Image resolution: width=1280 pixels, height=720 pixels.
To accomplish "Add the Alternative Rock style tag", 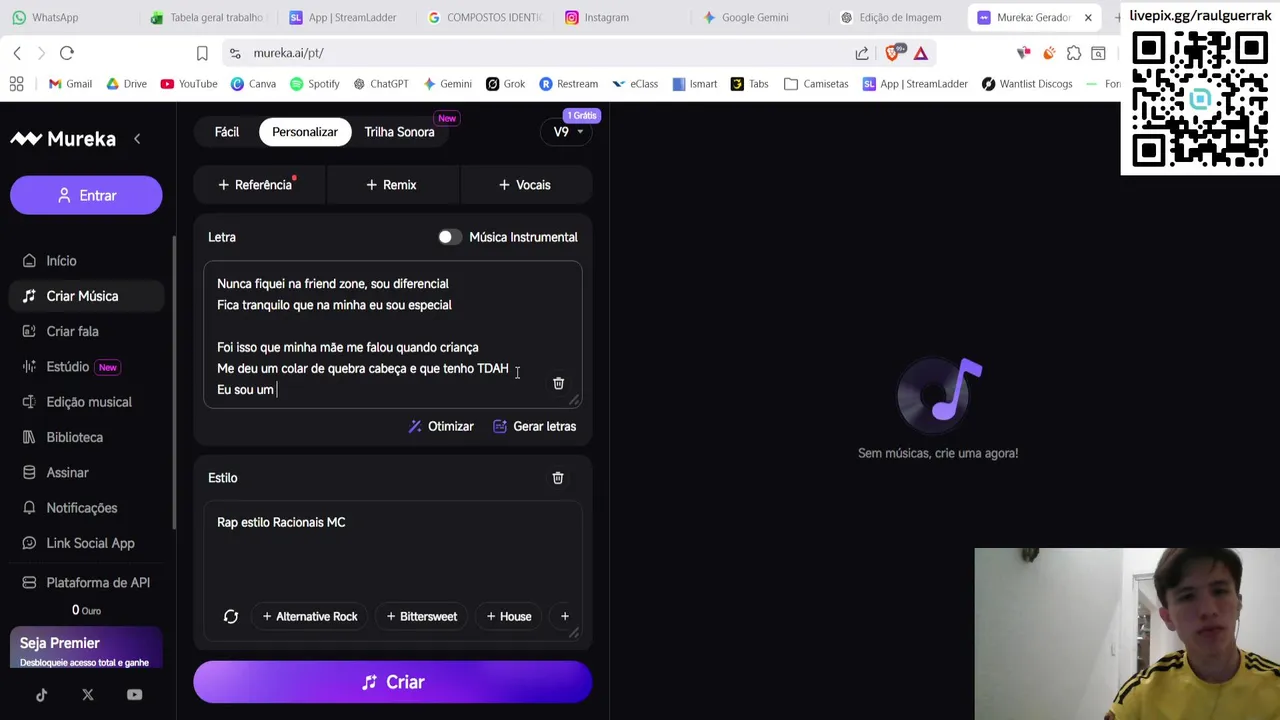I will click(x=309, y=617).
